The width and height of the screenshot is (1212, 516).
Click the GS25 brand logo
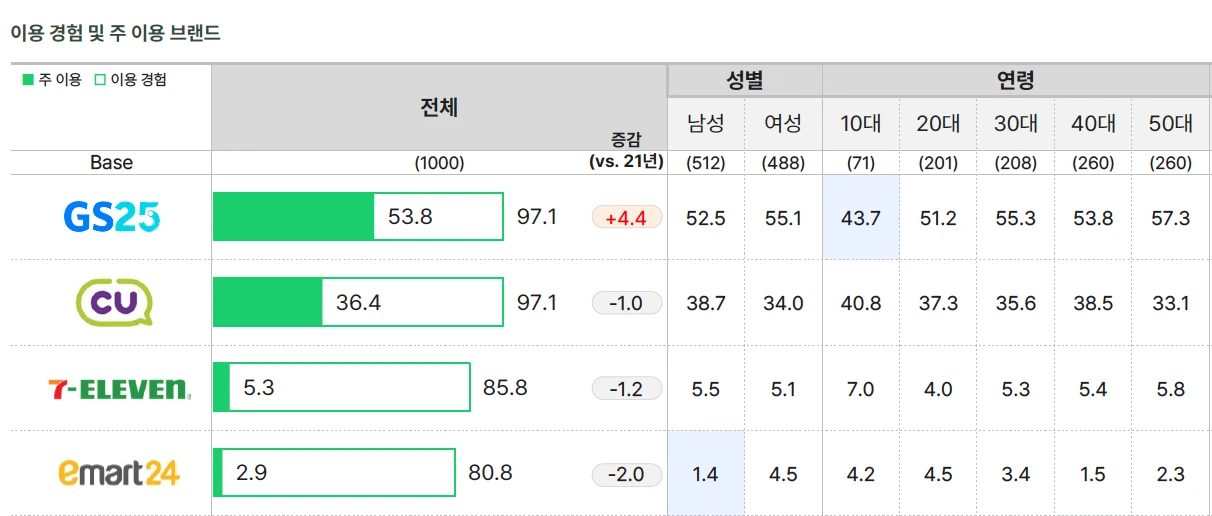click(x=111, y=217)
